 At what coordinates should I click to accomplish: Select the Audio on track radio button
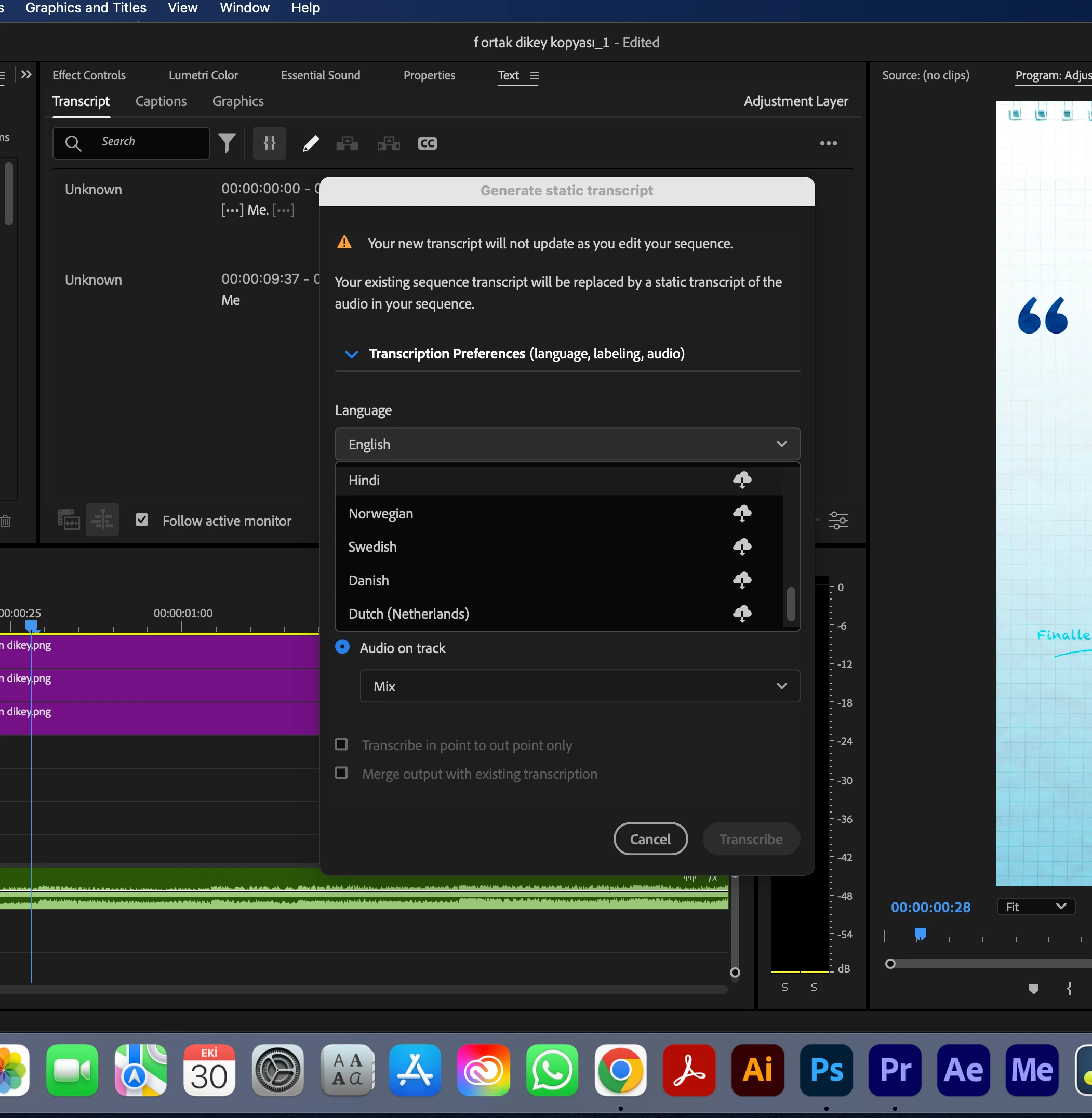[x=342, y=647]
